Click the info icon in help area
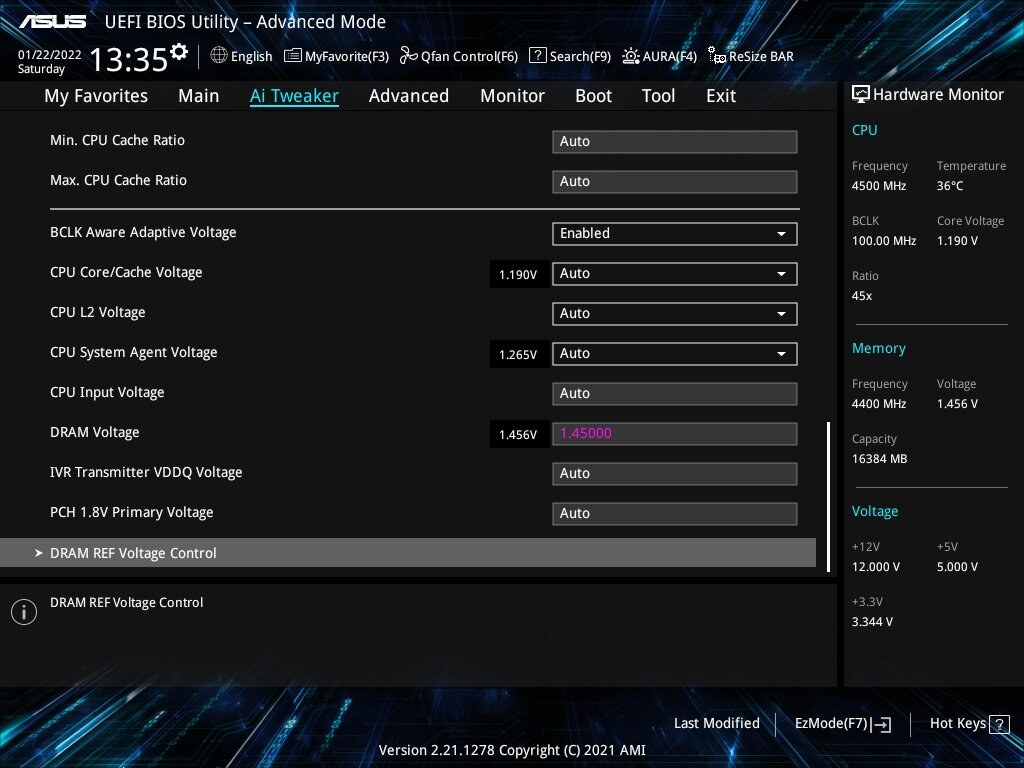 coord(24,612)
